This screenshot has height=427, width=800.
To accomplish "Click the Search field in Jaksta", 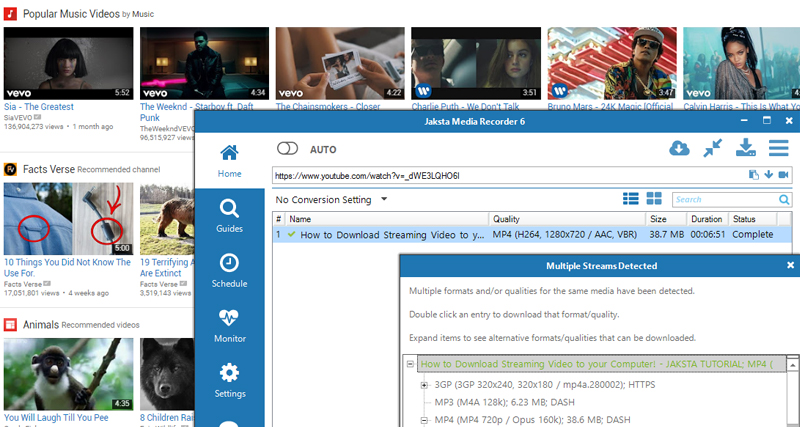I will coord(725,199).
